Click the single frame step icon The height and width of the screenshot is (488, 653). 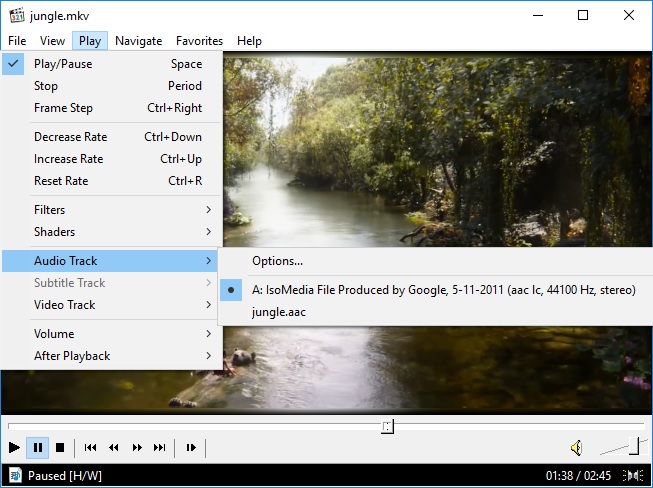(x=191, y=447)
